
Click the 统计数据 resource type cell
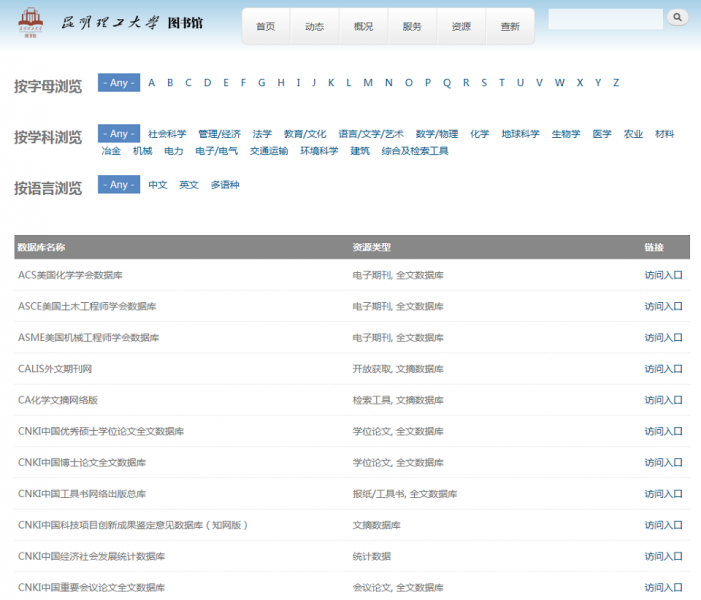tap(372, 556)
